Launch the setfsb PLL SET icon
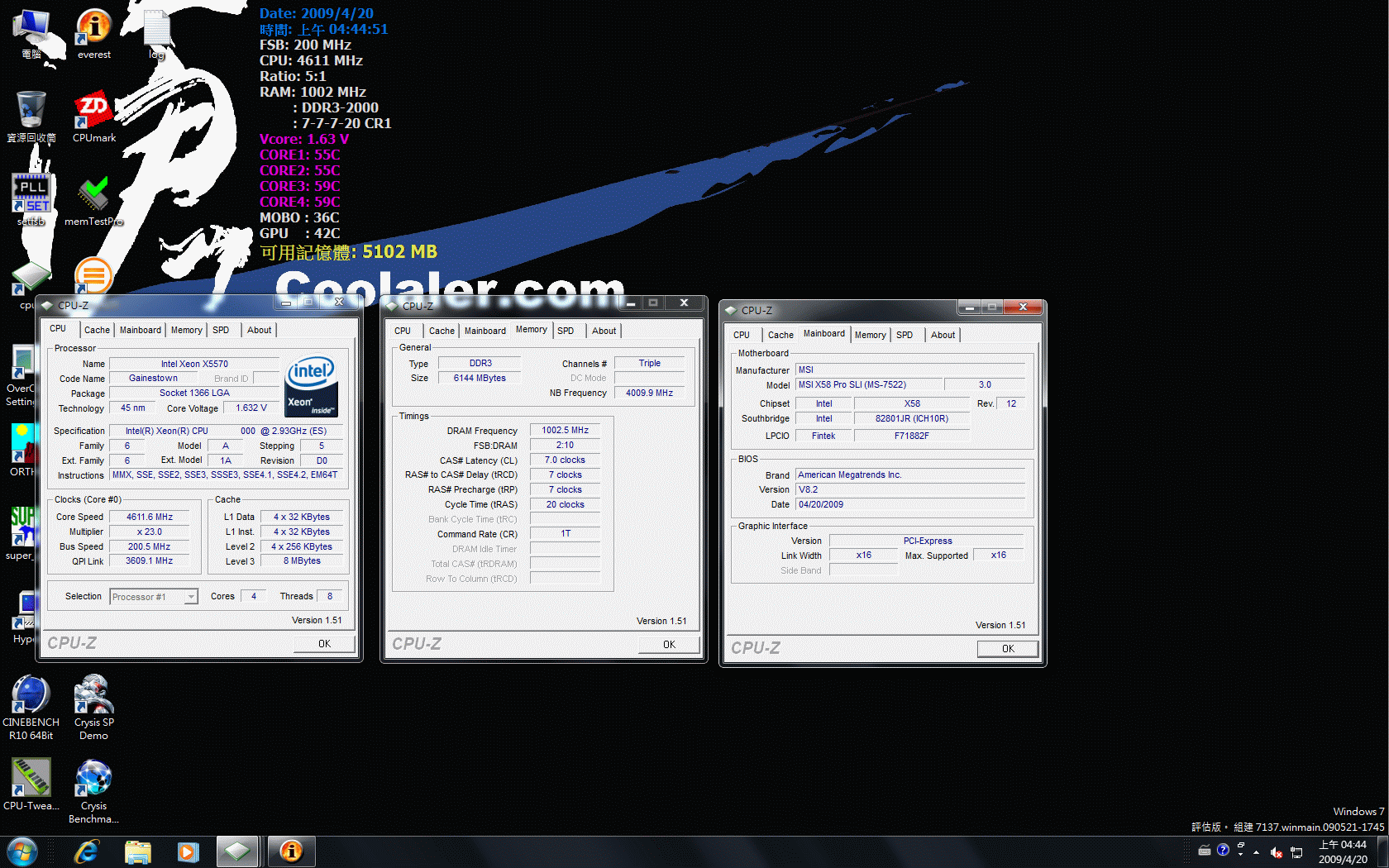The width and height of the screenshot is (1389, 868). tap(31, 199)
